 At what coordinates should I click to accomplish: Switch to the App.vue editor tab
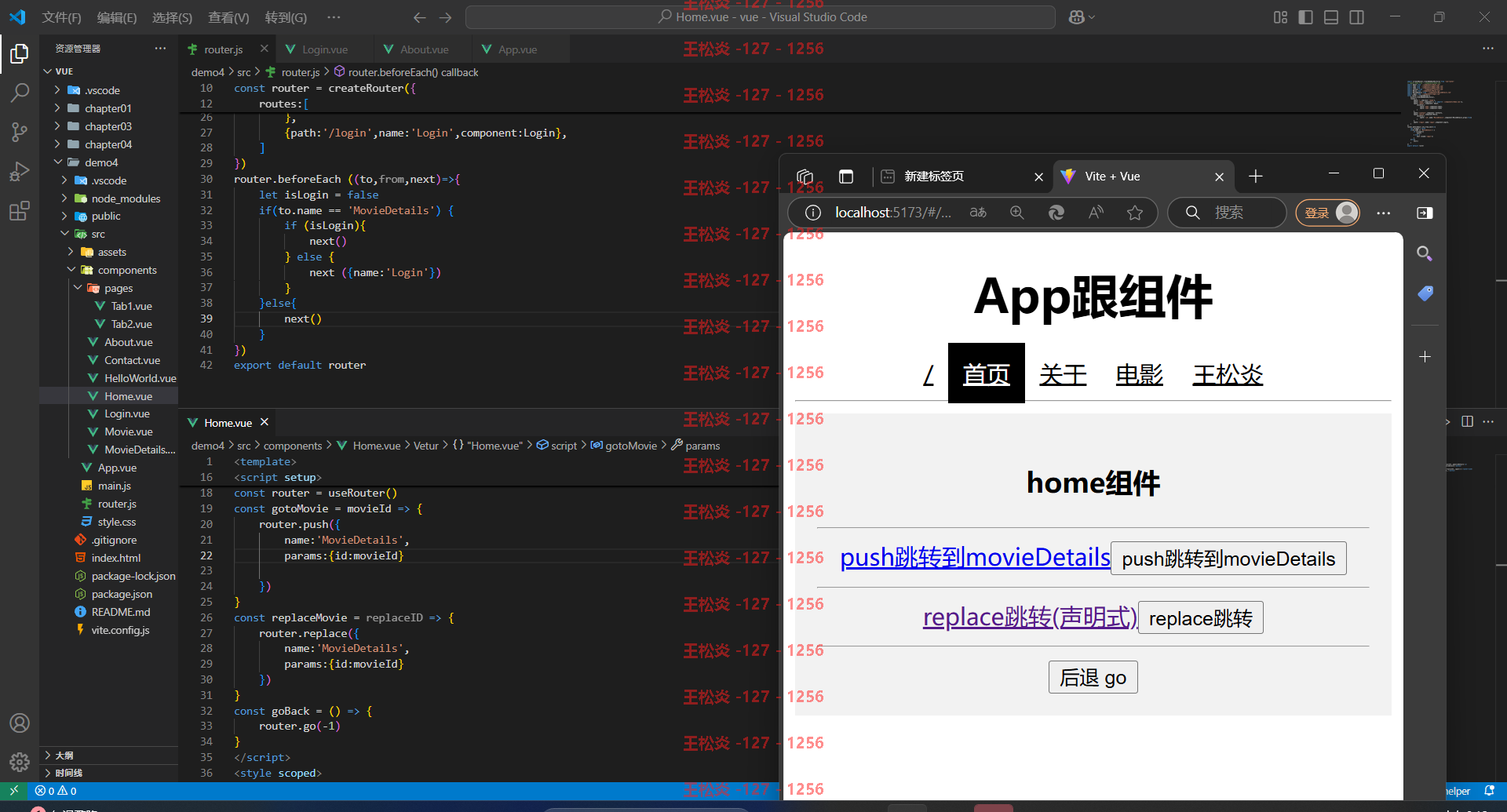click(x=517, y=49)
